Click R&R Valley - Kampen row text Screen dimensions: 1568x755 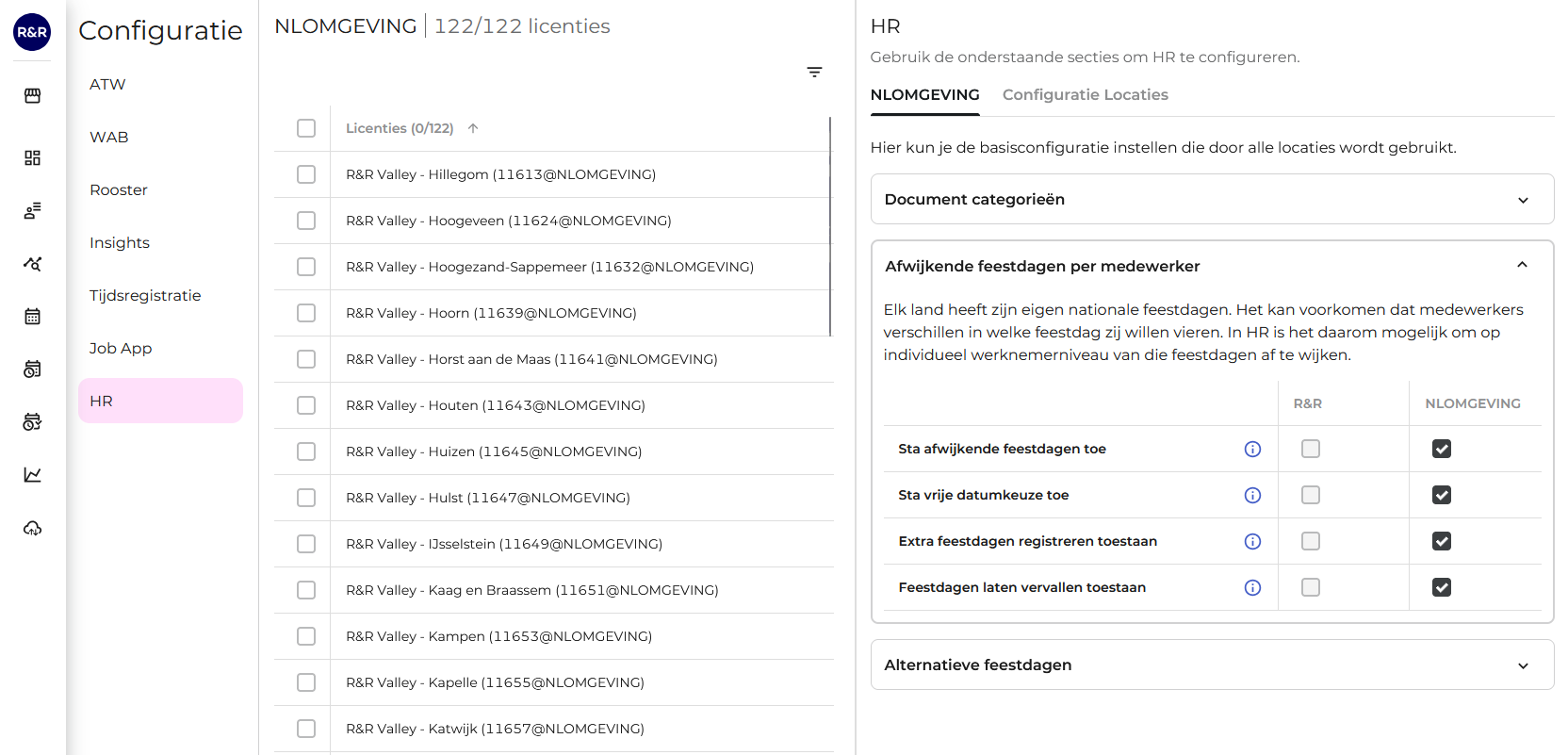click(x=498, y=636)
